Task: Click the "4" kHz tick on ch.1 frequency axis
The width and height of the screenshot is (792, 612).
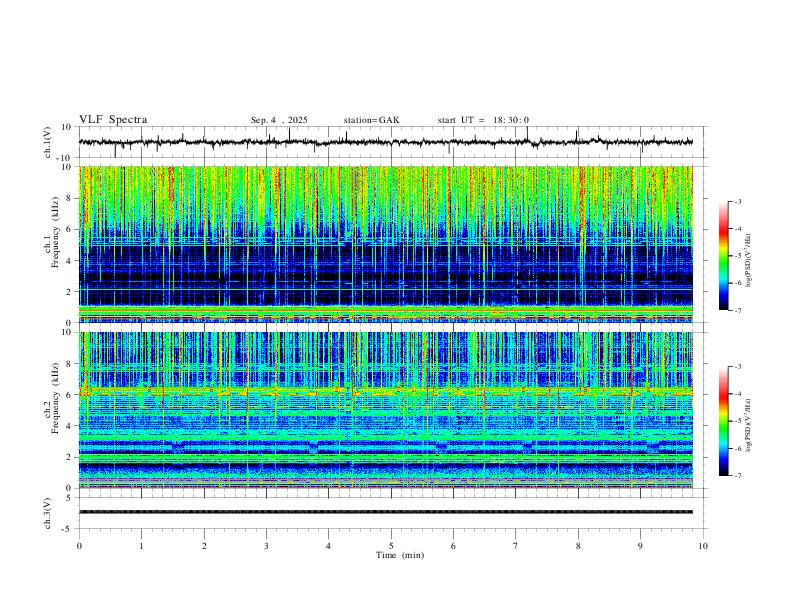Action: [x=69, y=260]
